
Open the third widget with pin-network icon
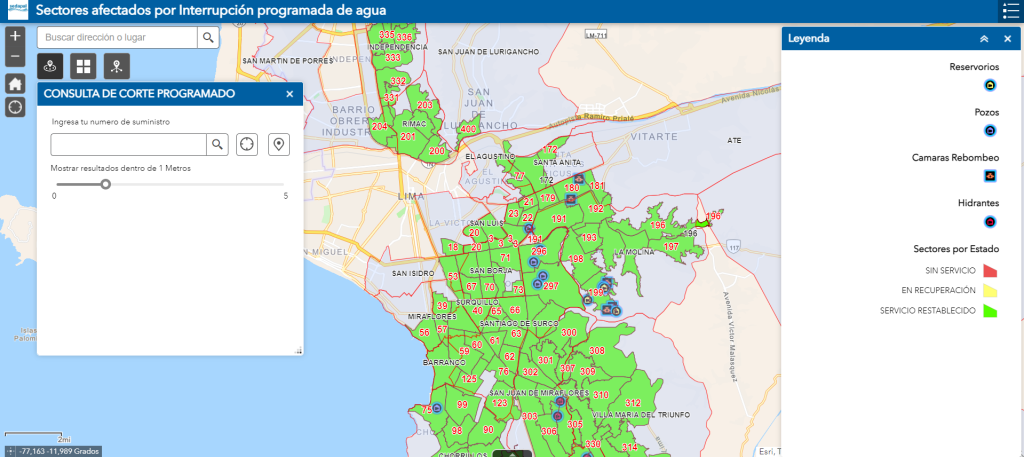[116, 66]
